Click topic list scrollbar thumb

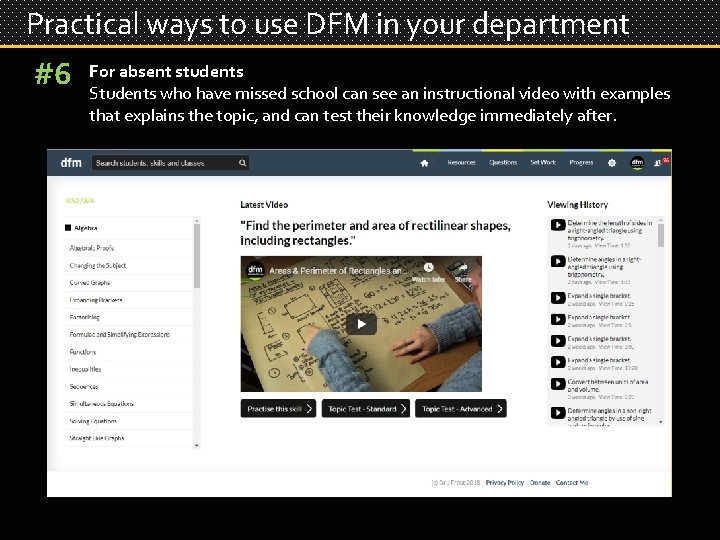tap(197, 255)
